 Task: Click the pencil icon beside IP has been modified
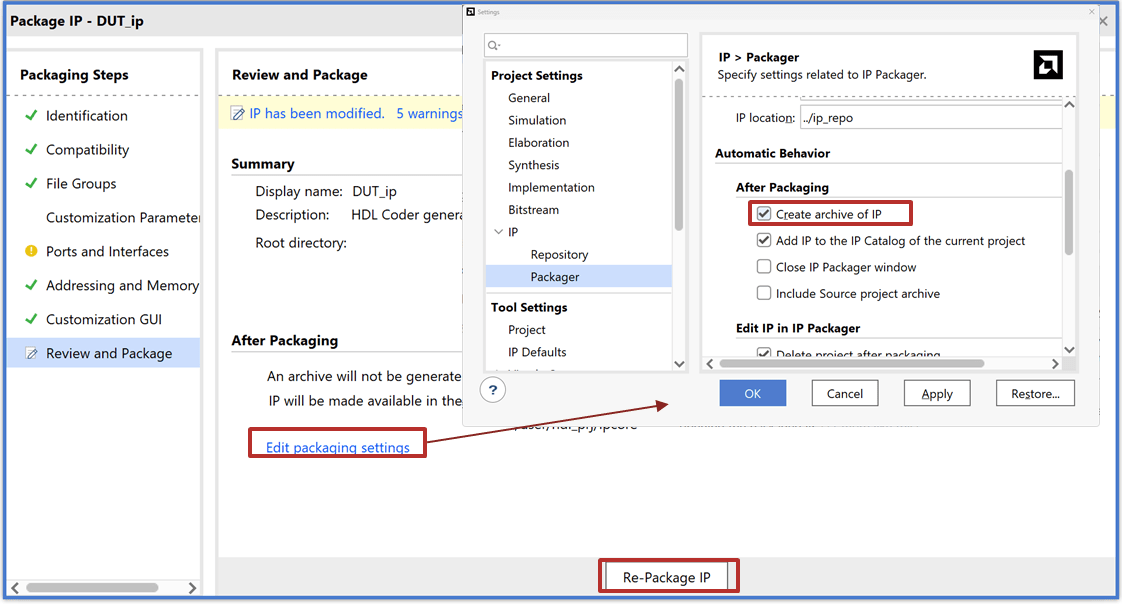[x=238, y=114]
